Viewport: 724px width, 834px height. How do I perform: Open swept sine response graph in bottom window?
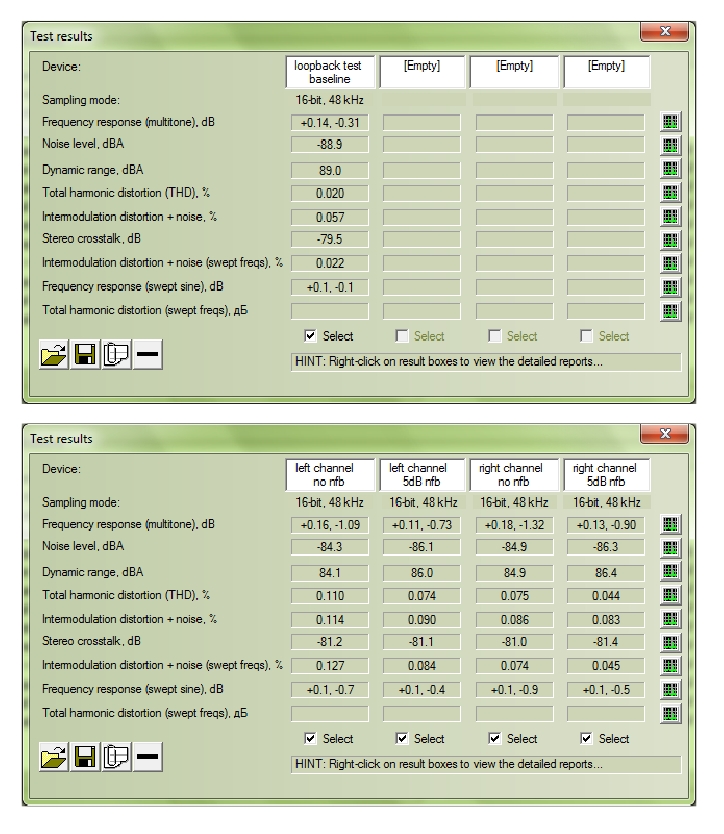[670, 690]
